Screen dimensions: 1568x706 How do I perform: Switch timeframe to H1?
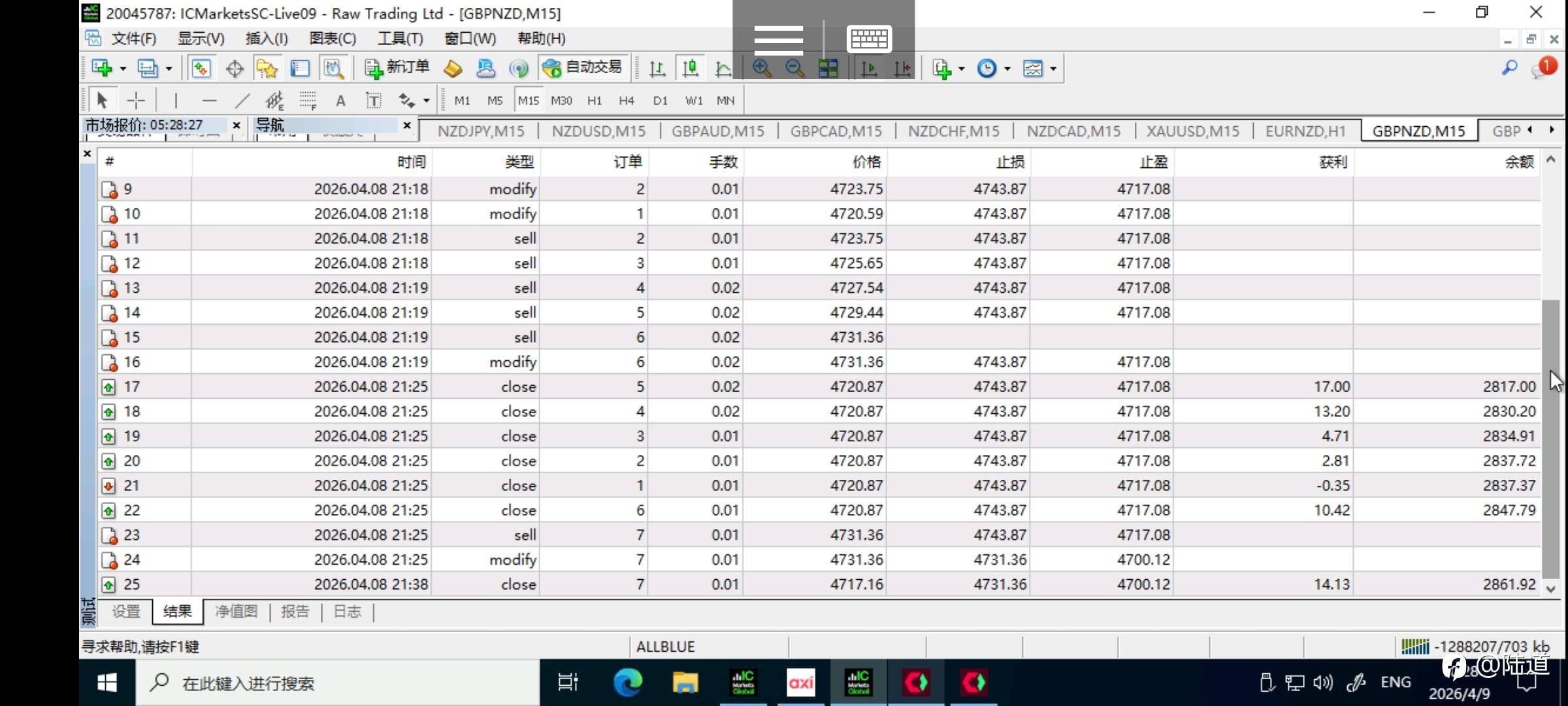point(594,101)
